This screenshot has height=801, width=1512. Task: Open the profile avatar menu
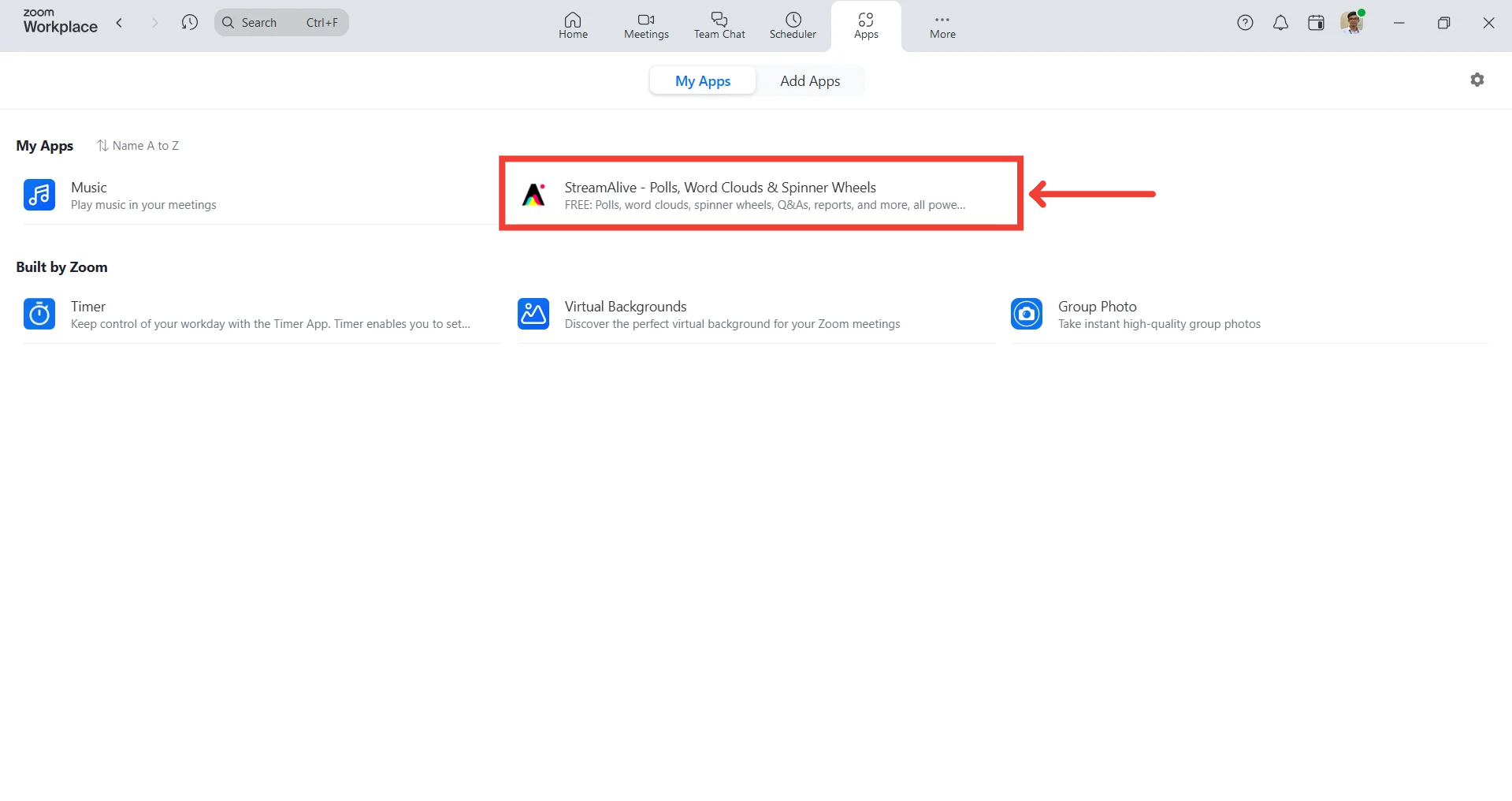point(1352,23)
